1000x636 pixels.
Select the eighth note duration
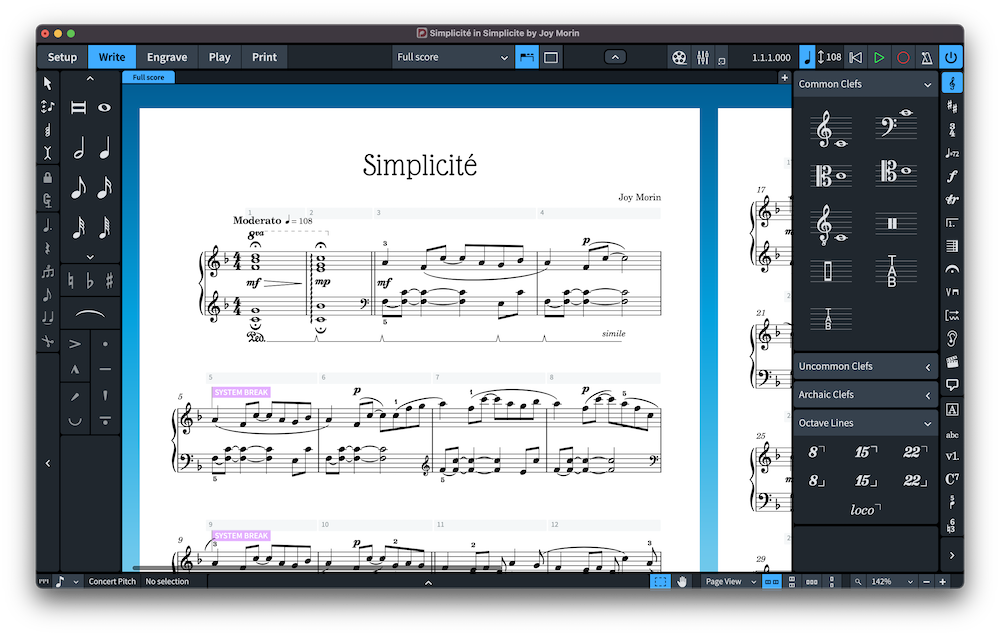point(78,188)
